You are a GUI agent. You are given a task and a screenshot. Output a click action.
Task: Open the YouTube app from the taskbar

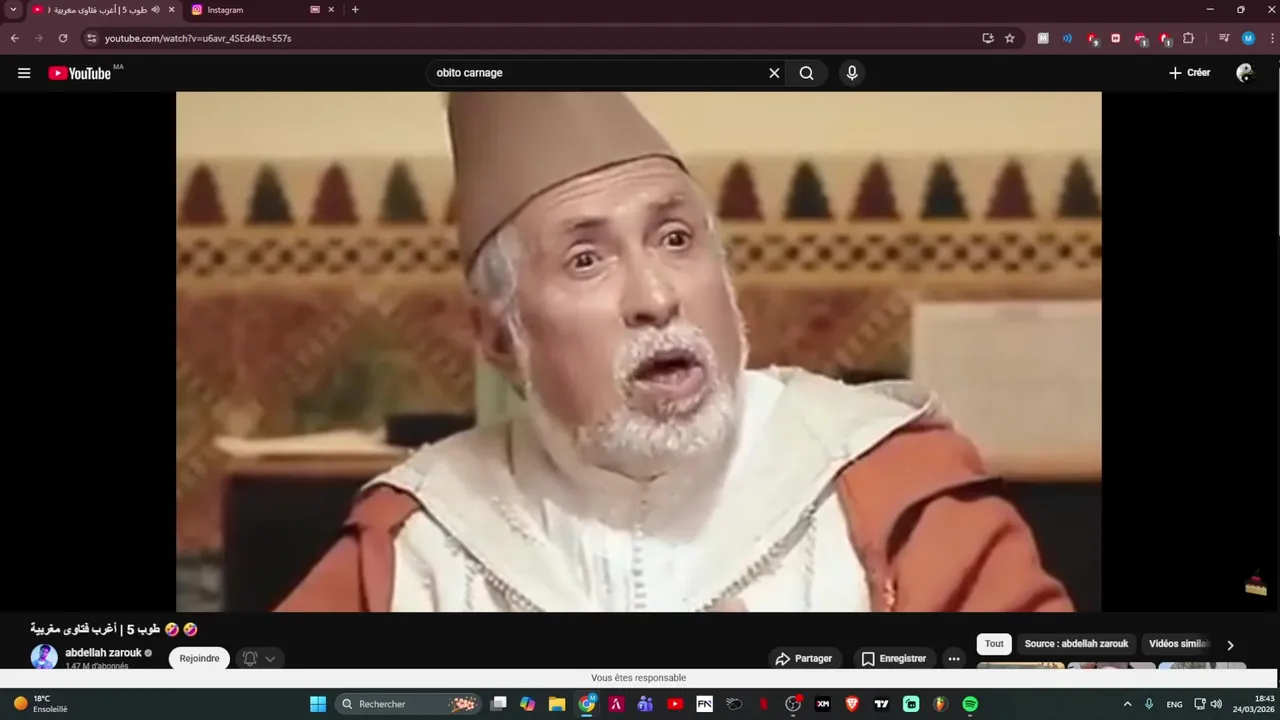(675, 704)
